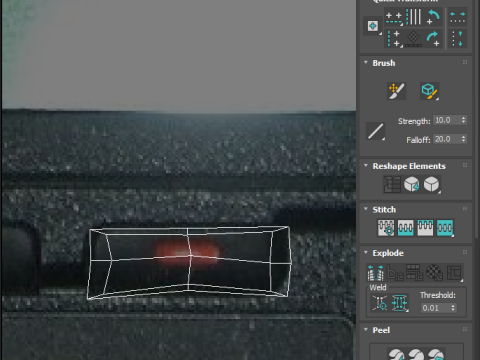
Task: Open the Set Pivot flyout button
Action: pyautogui.click(x=373, y=26)
